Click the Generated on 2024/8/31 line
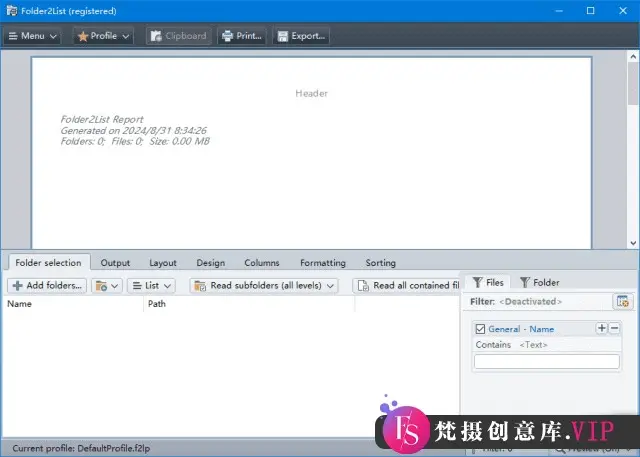The height and width of the screenshot is (457, 640). (x=133, y=131)
